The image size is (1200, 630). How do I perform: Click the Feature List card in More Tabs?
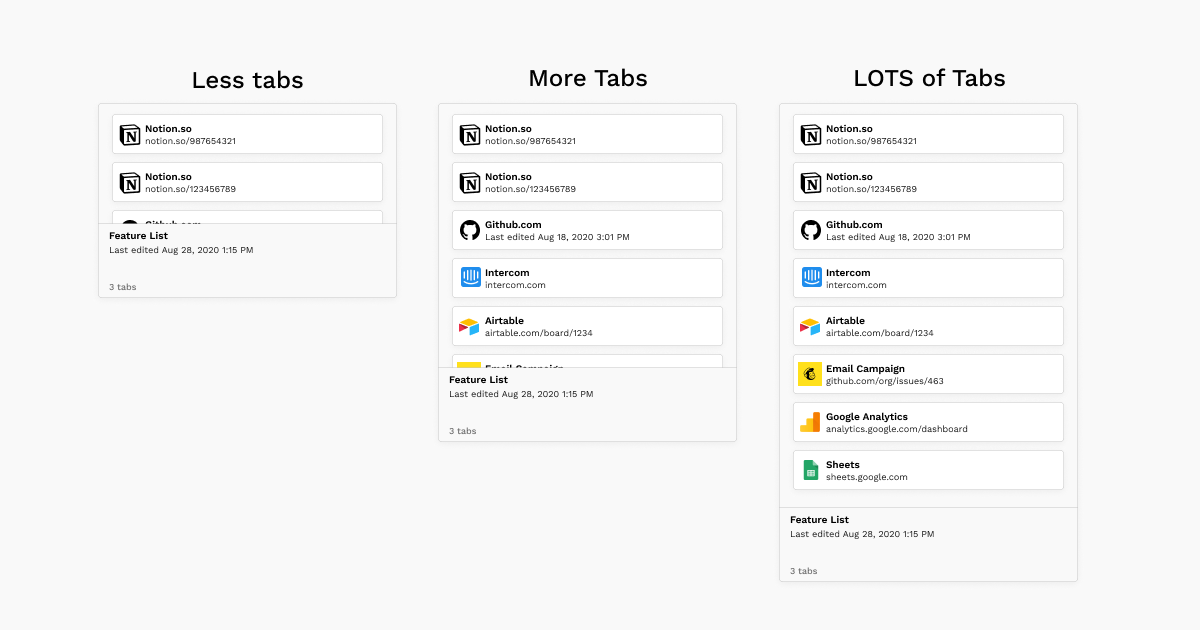pyautogui.click(x=587, y=402)
